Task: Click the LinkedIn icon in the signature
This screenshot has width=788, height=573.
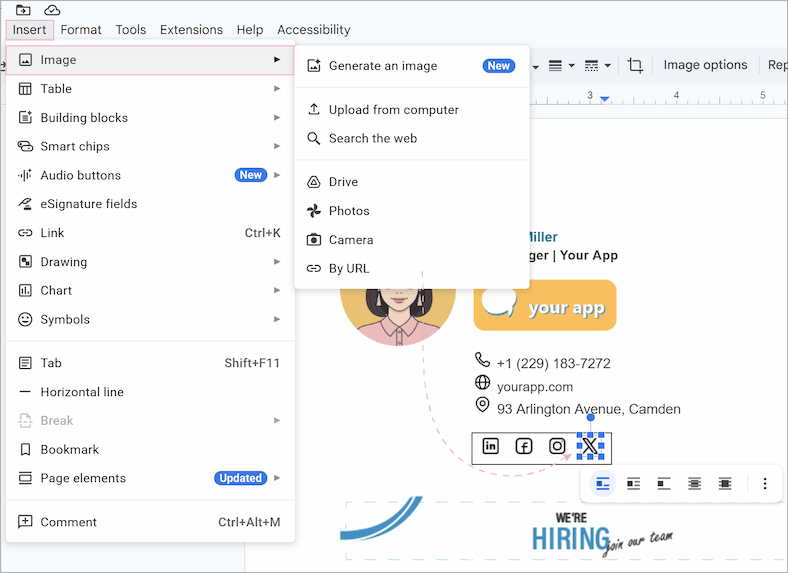Action: (x=490, y=446)
